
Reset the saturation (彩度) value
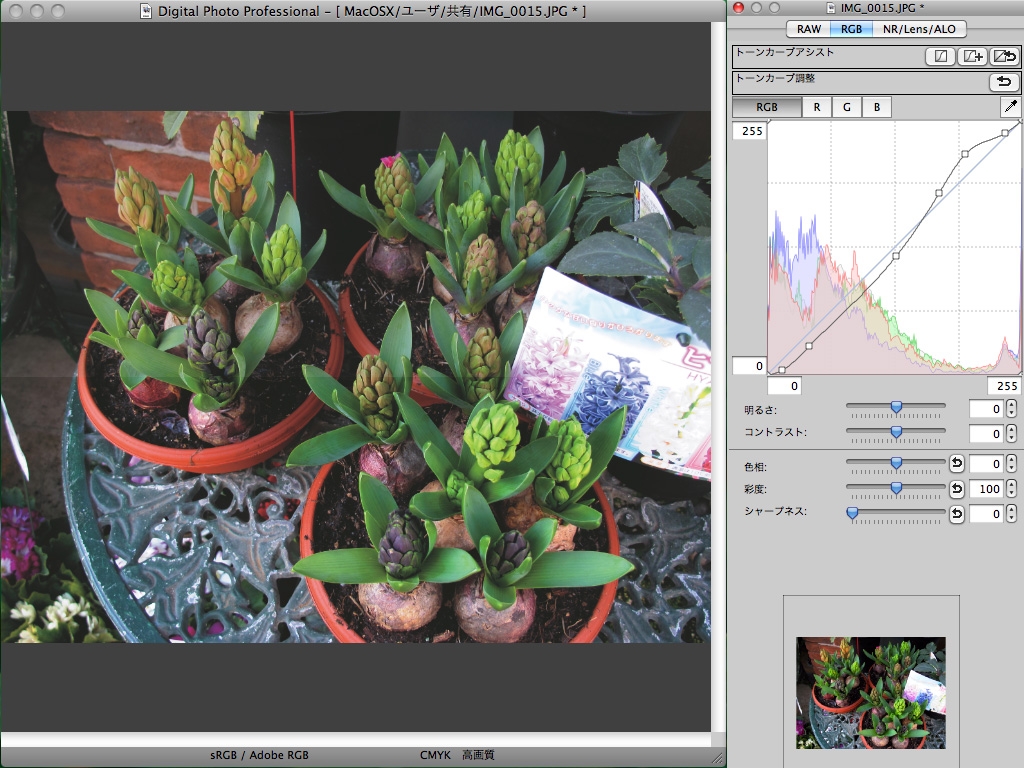pos(957,489)
